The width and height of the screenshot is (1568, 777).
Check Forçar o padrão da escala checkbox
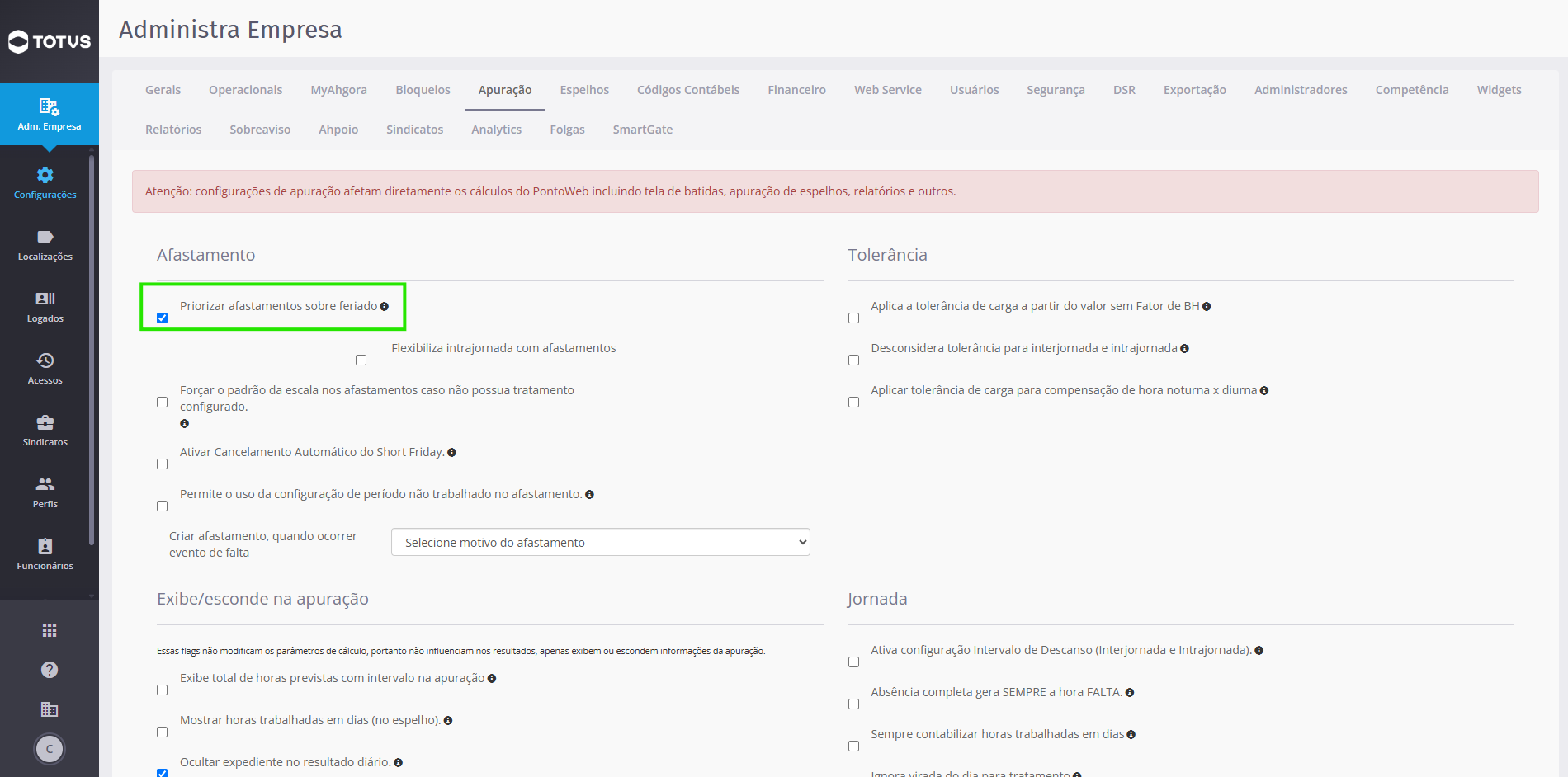tap(163, 403)
